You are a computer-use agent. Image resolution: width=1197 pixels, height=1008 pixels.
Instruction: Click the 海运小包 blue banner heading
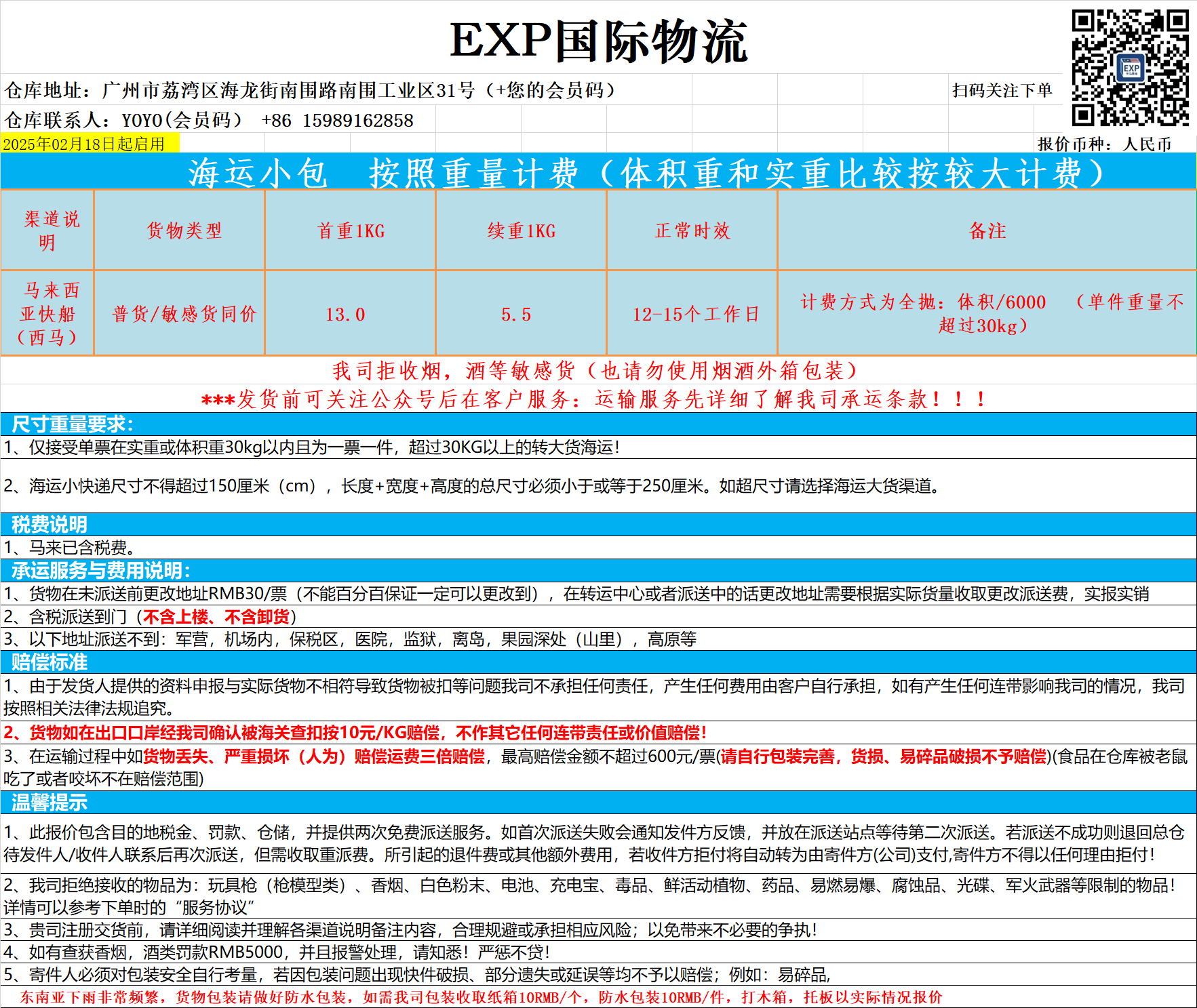[598, 172]
